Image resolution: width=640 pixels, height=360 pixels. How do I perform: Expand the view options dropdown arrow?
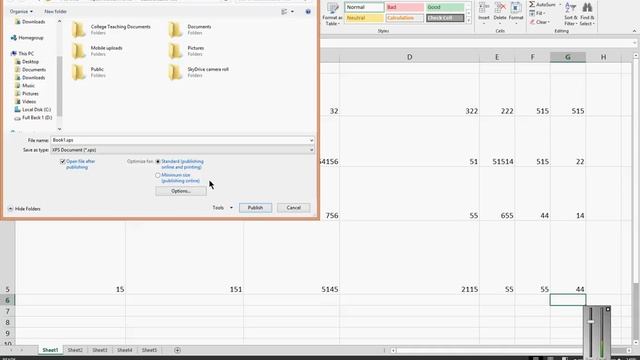coord(292,11)
